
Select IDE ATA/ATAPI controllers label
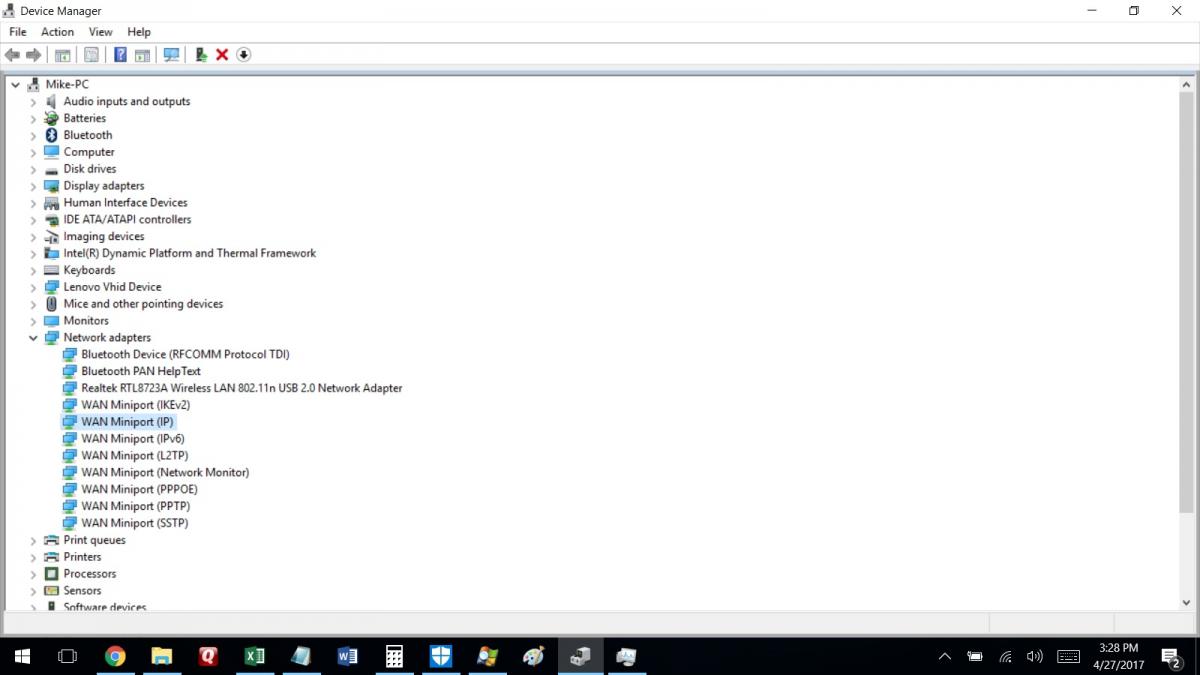point(127,220)
